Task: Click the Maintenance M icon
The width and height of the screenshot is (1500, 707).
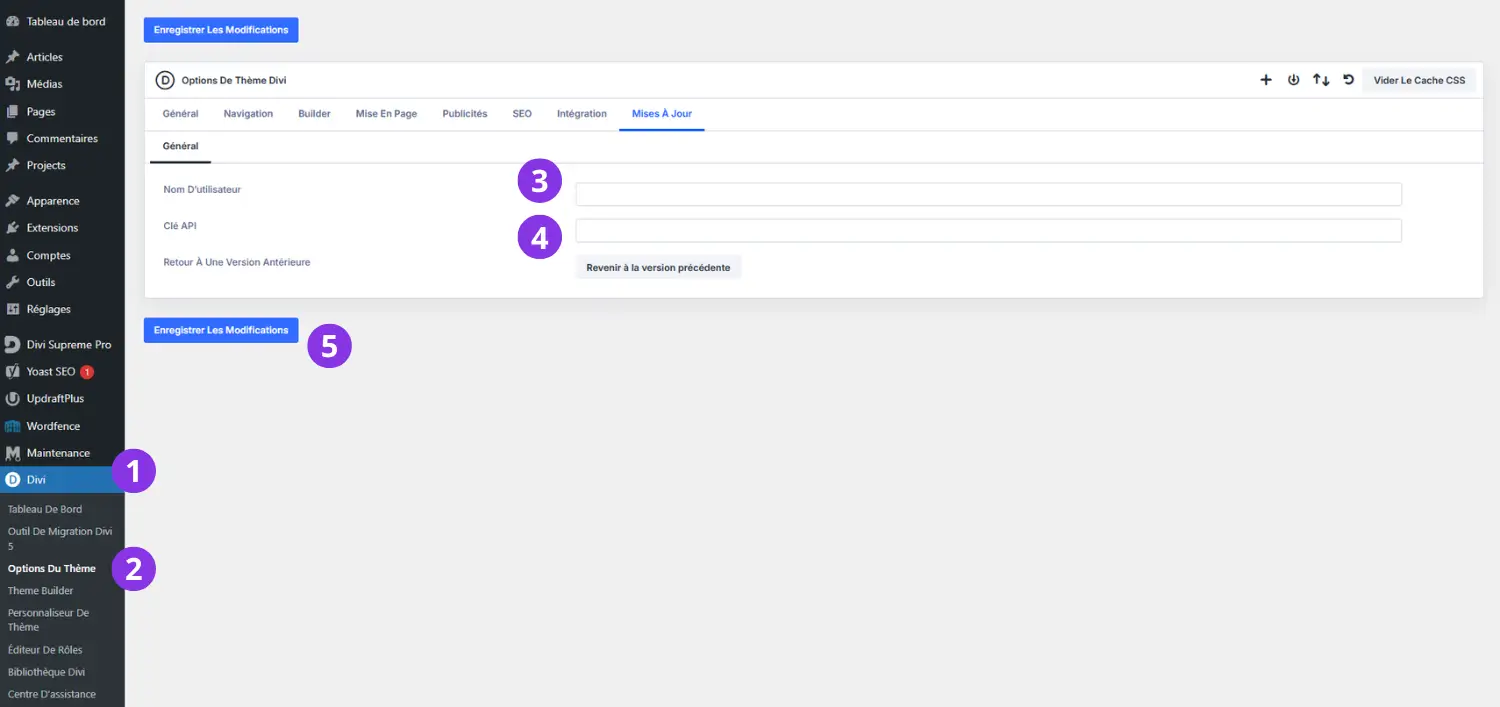Action: tap(13, 453)
